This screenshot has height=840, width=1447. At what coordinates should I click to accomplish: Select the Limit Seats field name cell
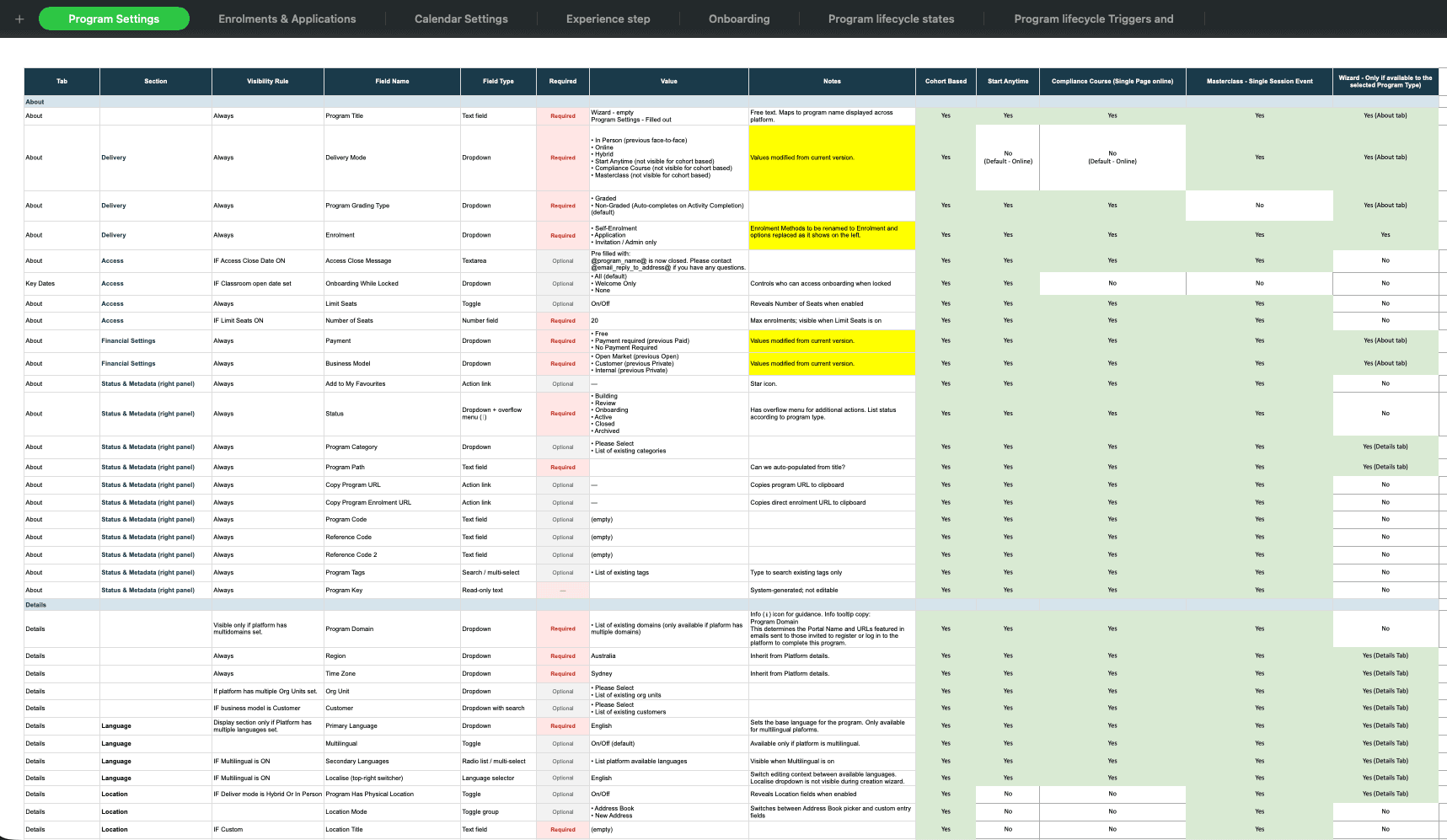click(x=392, y=304)
